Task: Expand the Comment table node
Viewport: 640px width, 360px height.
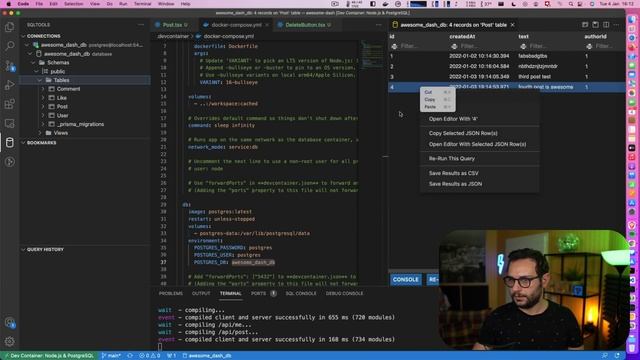Action: pyautogui.click(x=43, y=89)
